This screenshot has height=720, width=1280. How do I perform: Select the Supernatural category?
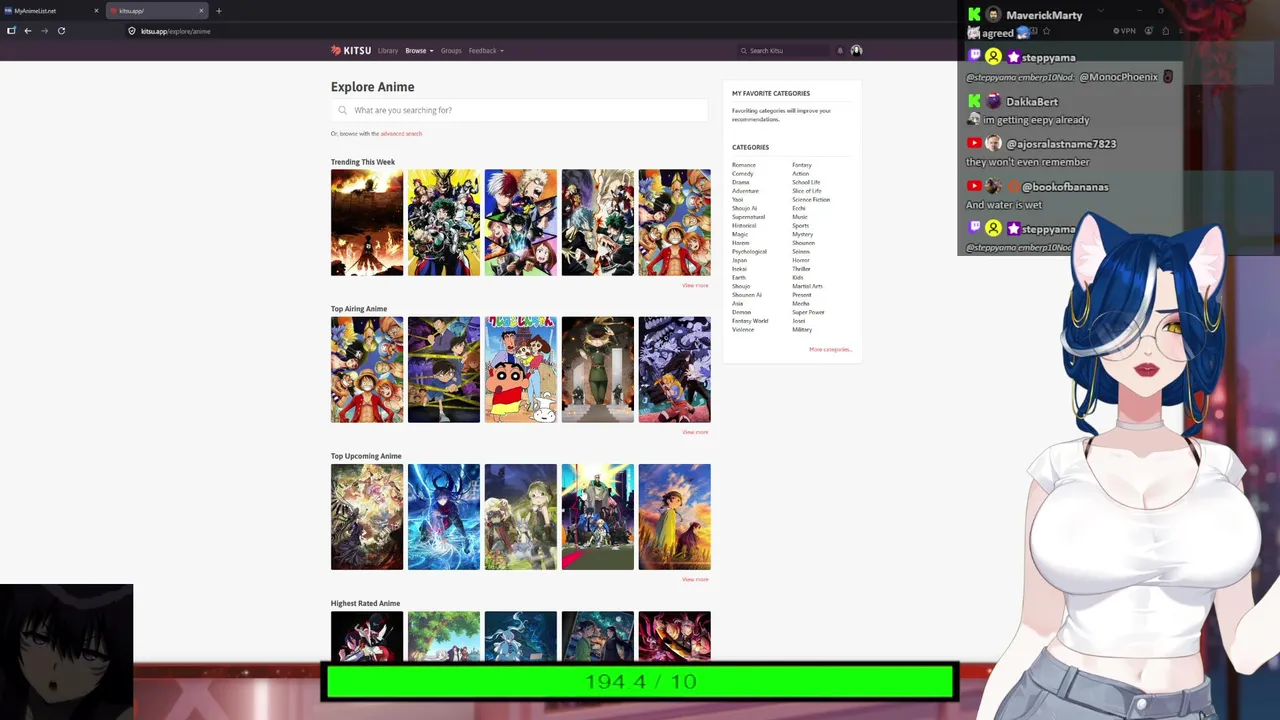coord(748,217)
